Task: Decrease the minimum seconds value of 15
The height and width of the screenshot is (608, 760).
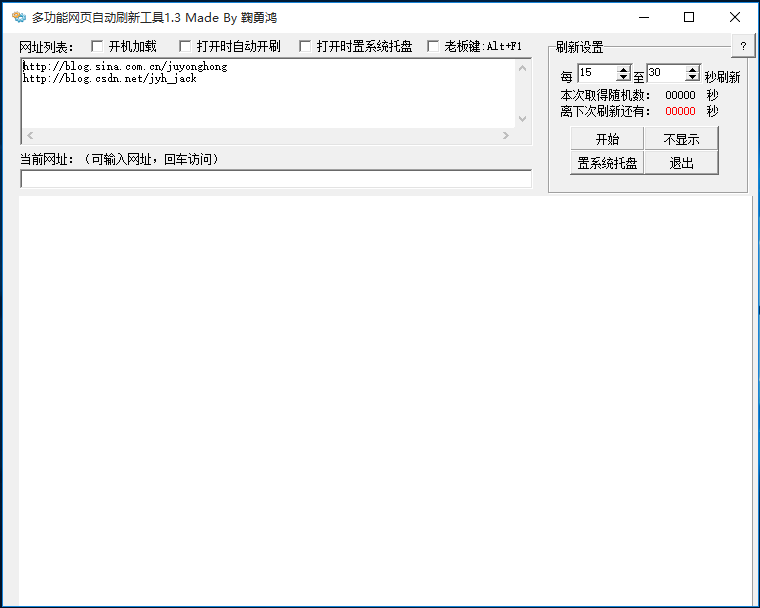Action: point(623,77)
